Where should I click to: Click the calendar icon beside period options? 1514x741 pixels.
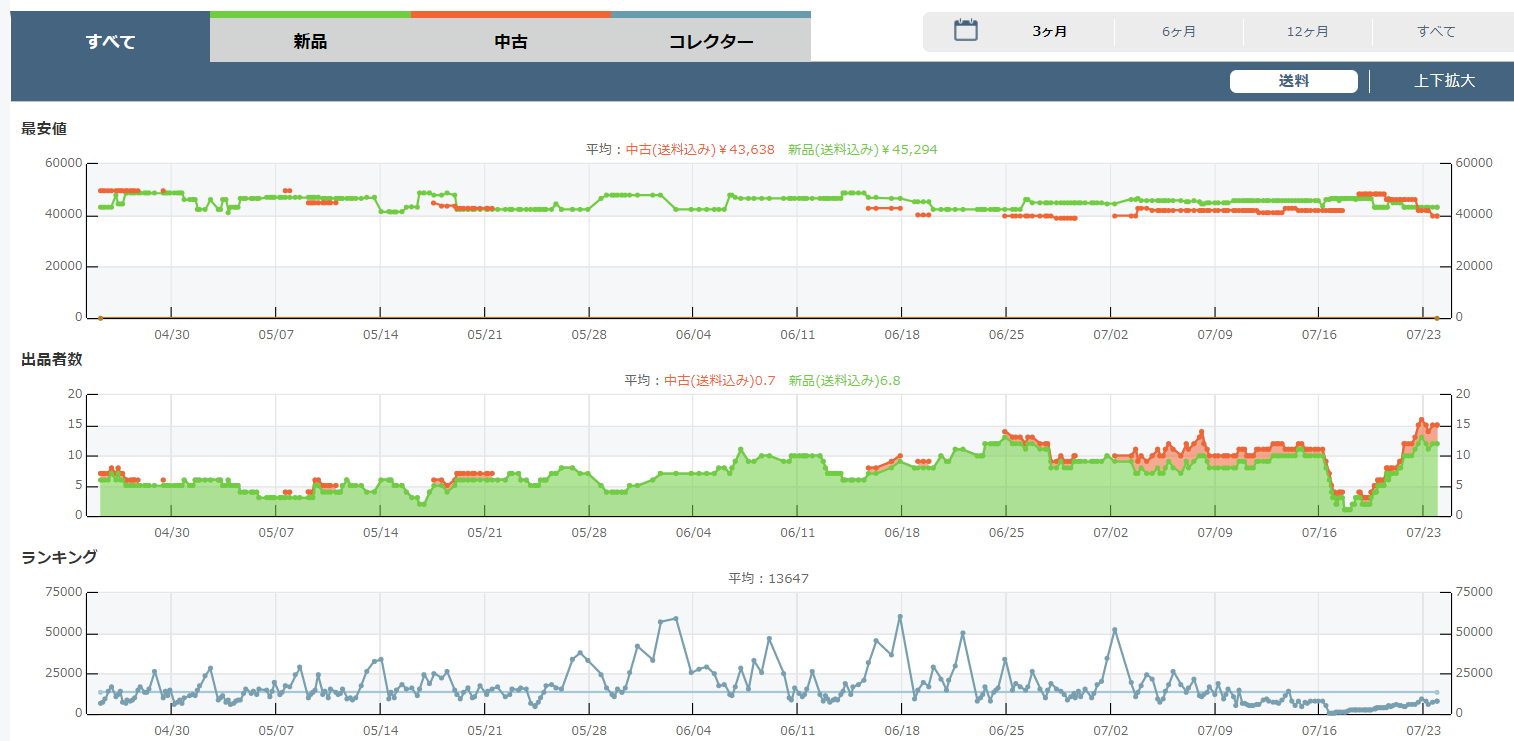[965, 30]
